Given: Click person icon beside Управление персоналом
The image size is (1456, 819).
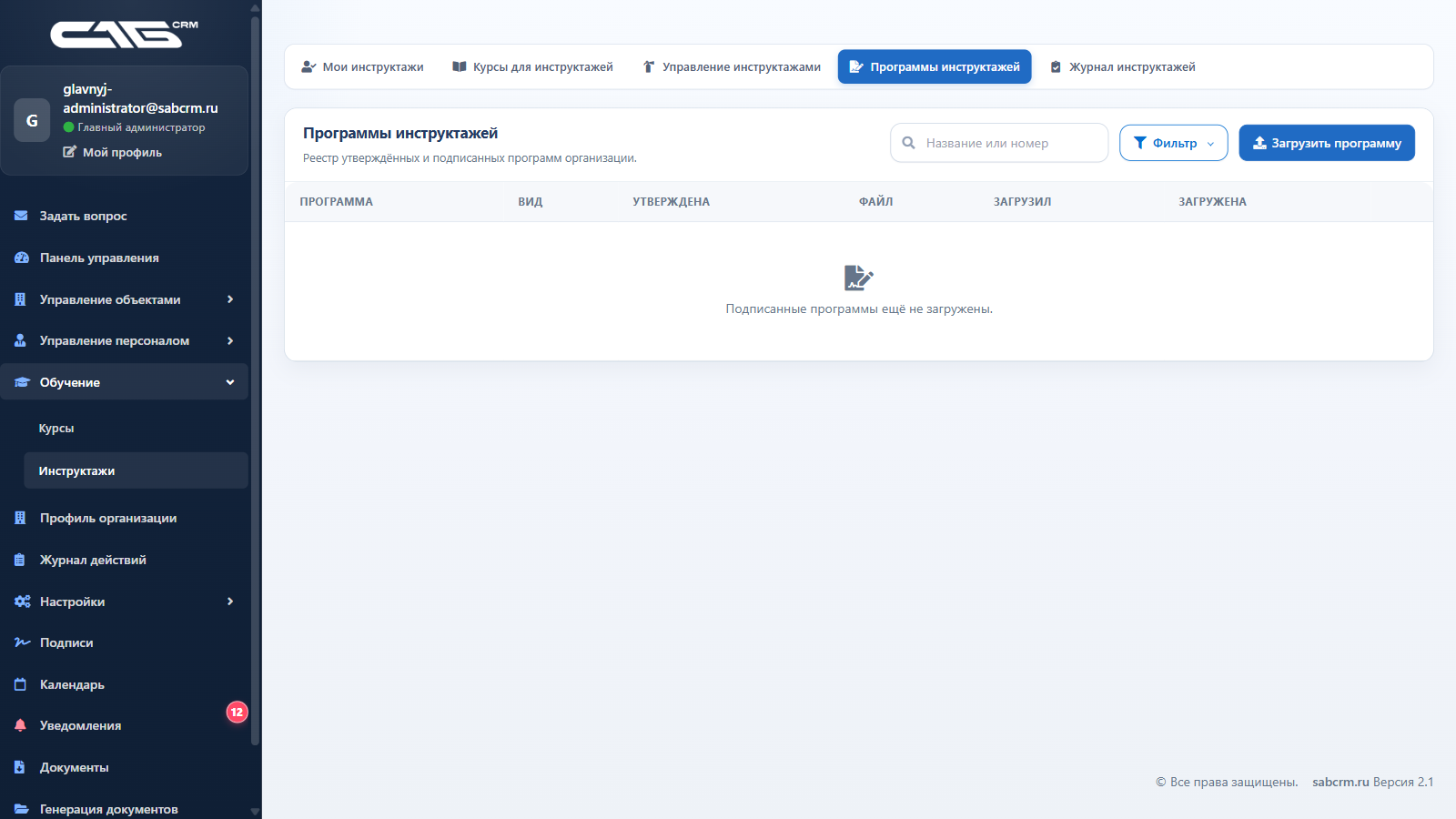Looking at the screenshot, I should 20,340.
